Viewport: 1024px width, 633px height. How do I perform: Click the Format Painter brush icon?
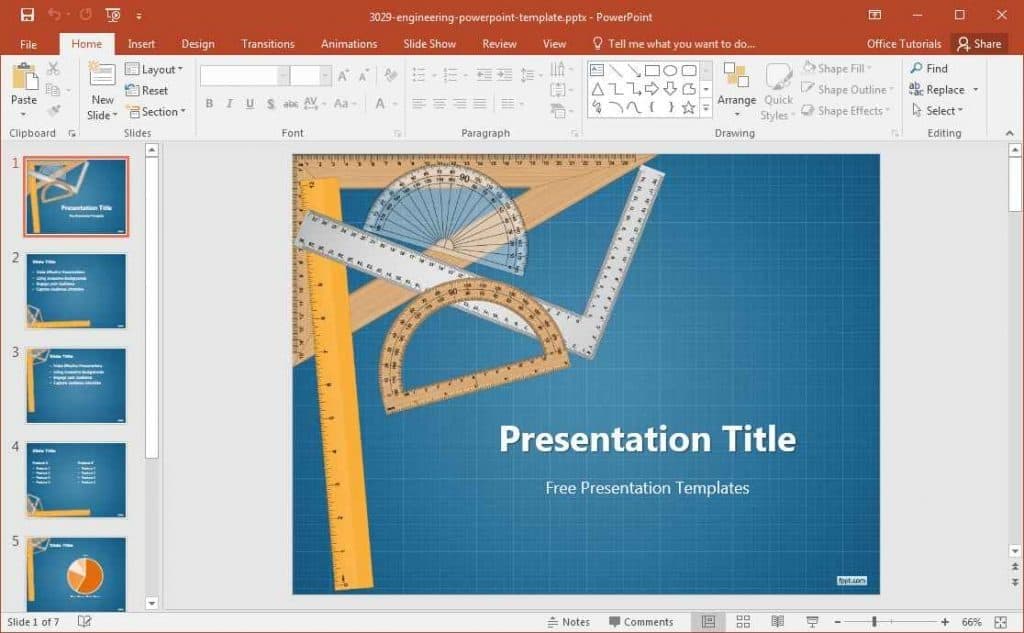54,111
